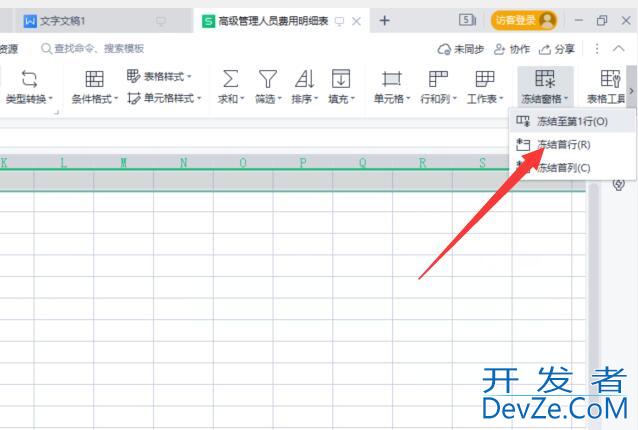Click the 排序 sort icon

[304, 79]
